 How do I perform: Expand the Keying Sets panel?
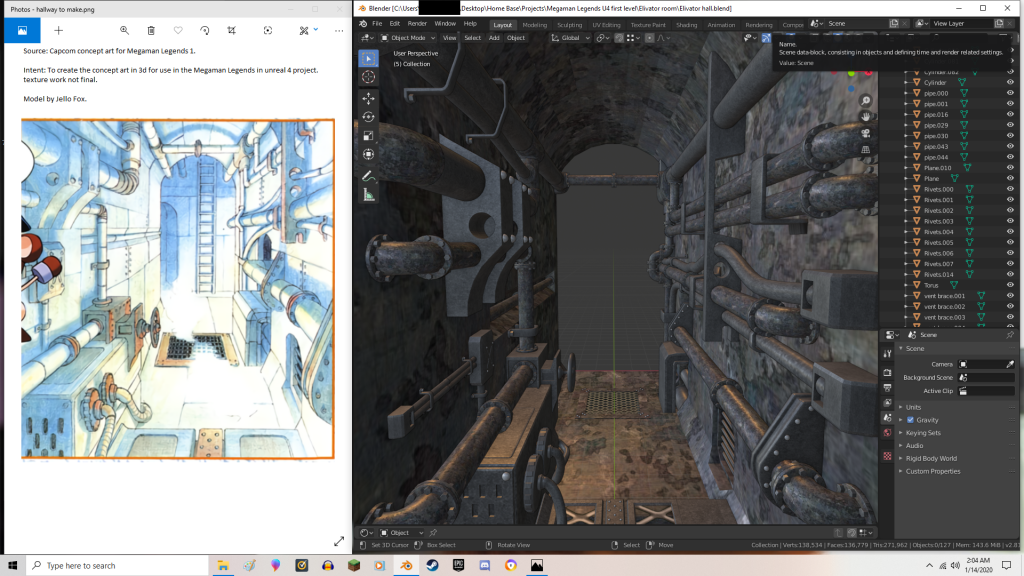[922, 432]
